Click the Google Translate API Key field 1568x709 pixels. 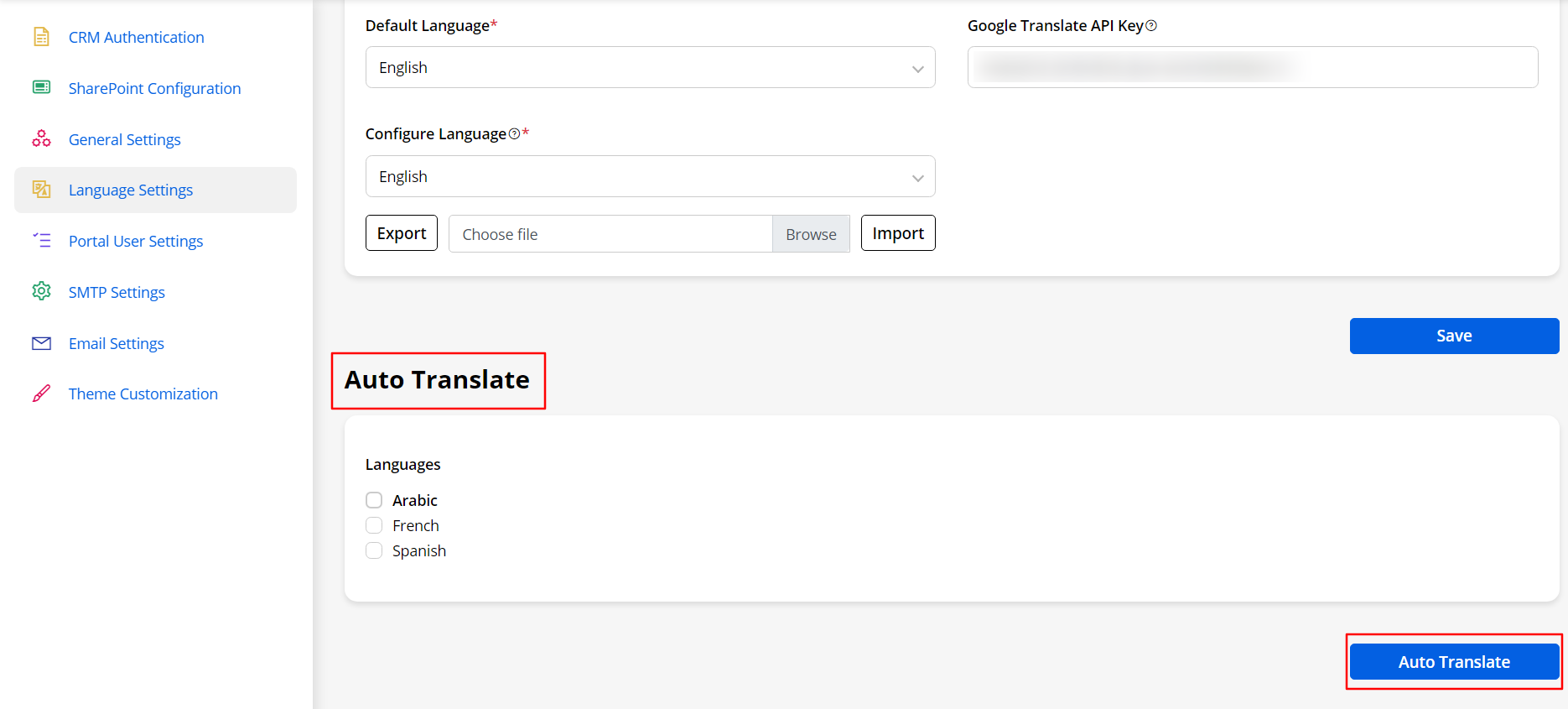1252,67
